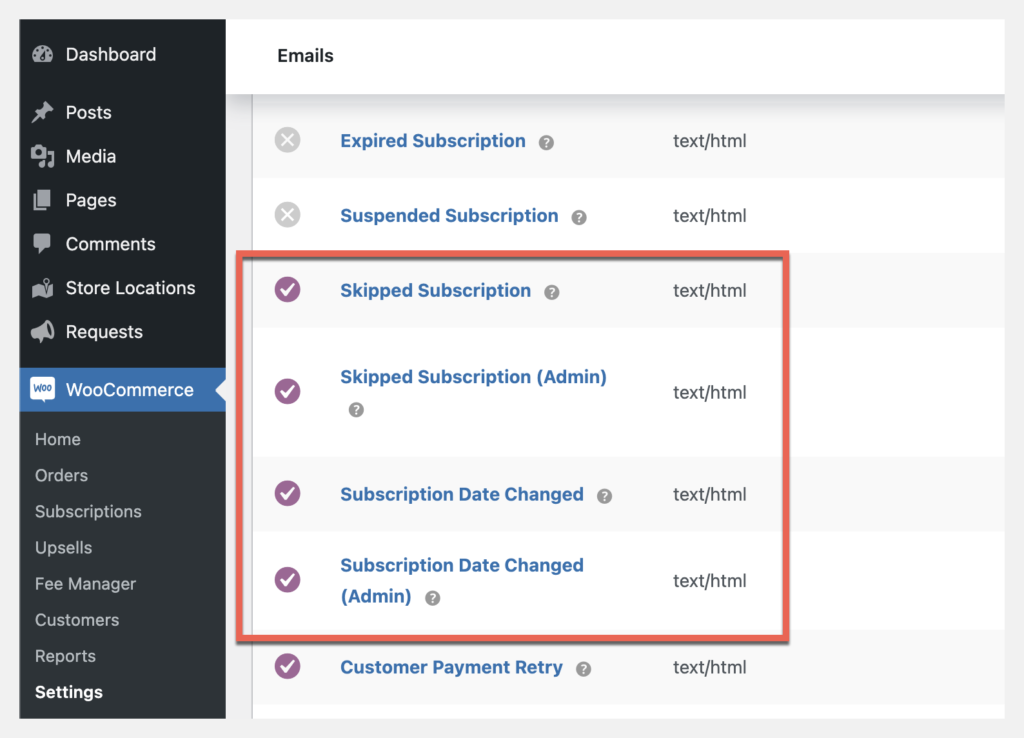Disable the Skipped Subscription email
The image size is (1024, 738).
pyautogui.click(x=287, y=290)
